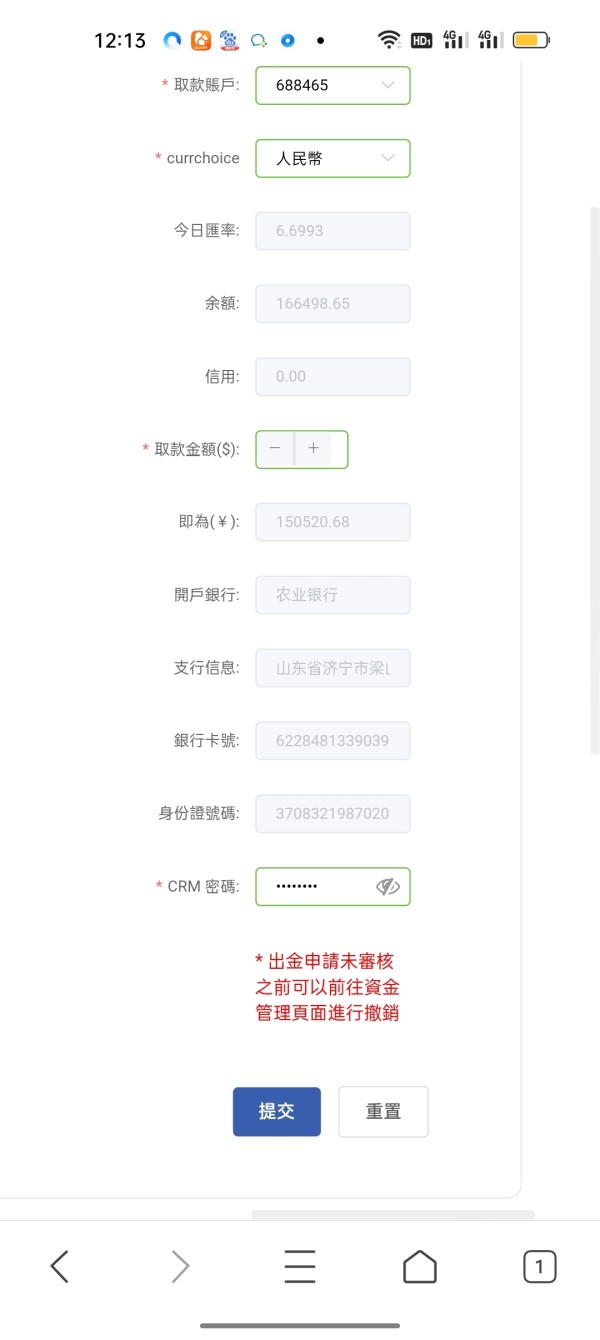Click the 支行信息 field
Screen dimensions: 600x1340
click(x=333, y=668)
